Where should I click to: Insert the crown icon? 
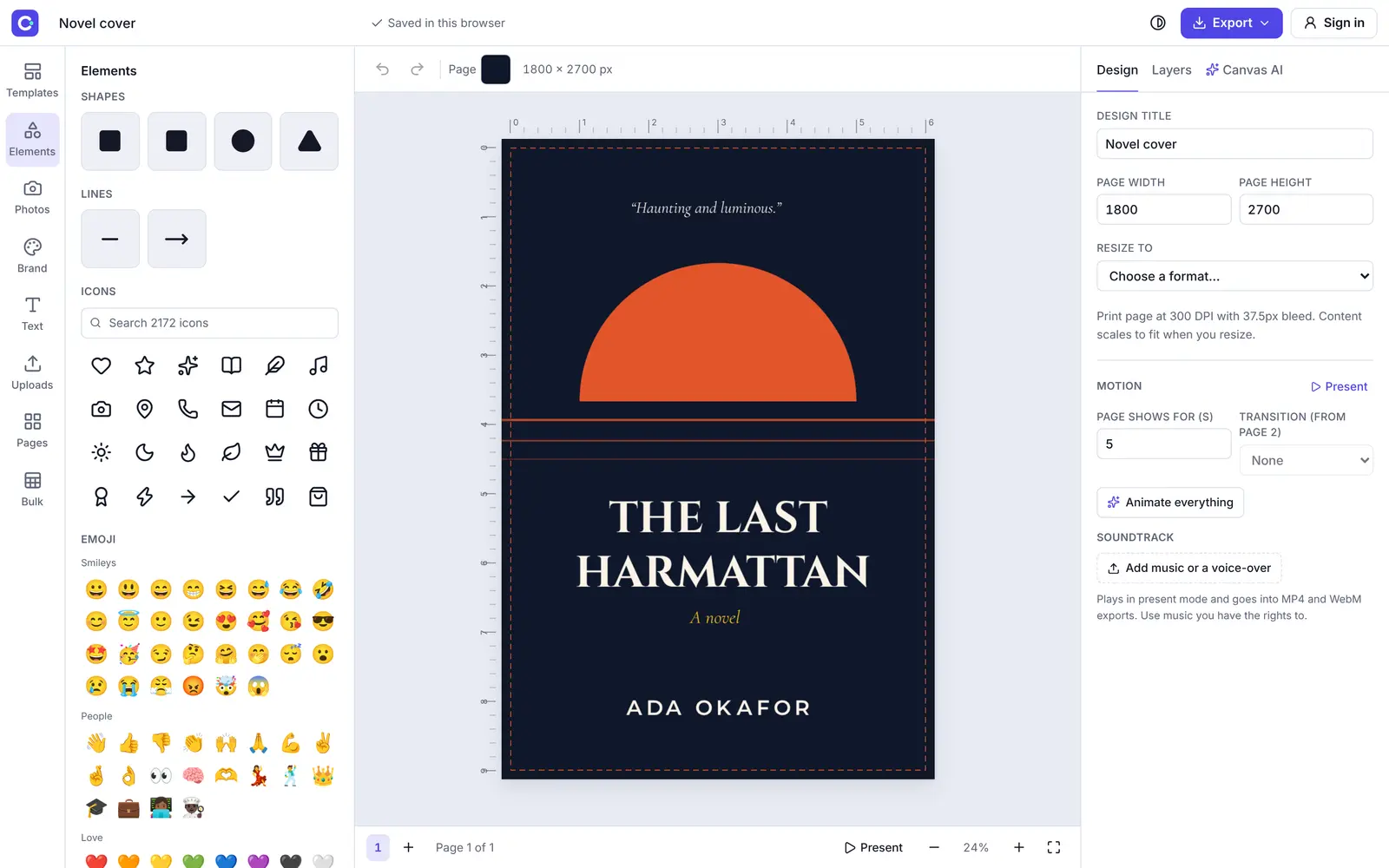pos(275,452)
